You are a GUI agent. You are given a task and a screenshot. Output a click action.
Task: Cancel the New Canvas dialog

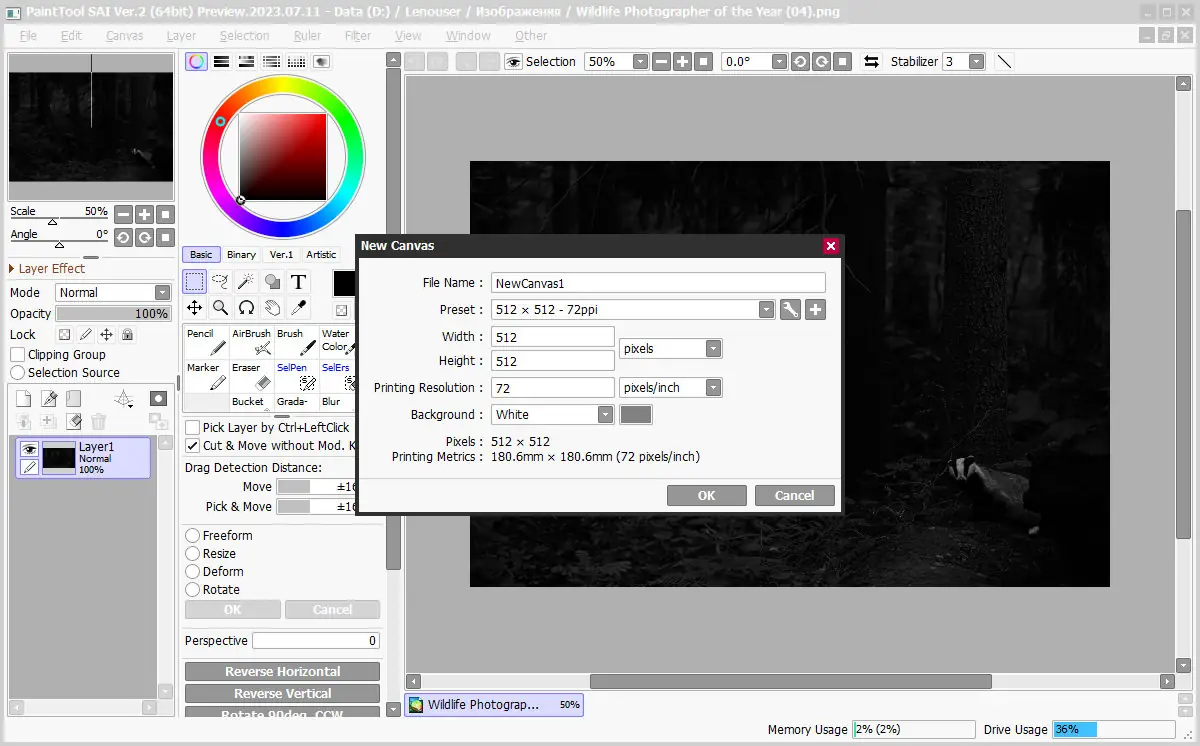[x=794, y=495]
